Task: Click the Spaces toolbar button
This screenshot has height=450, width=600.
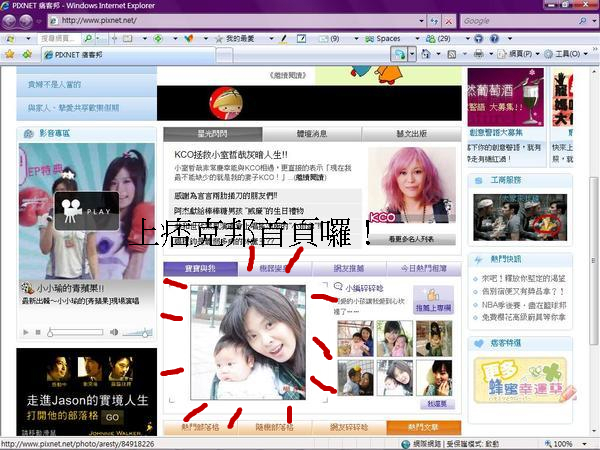Action: pos(383,39)
